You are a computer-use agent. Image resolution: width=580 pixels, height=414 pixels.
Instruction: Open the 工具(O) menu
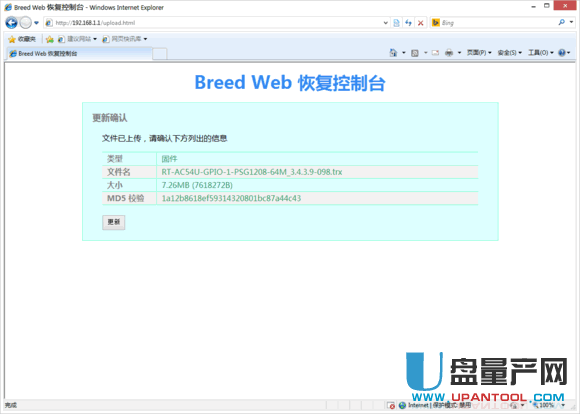[x=540, y=53]
